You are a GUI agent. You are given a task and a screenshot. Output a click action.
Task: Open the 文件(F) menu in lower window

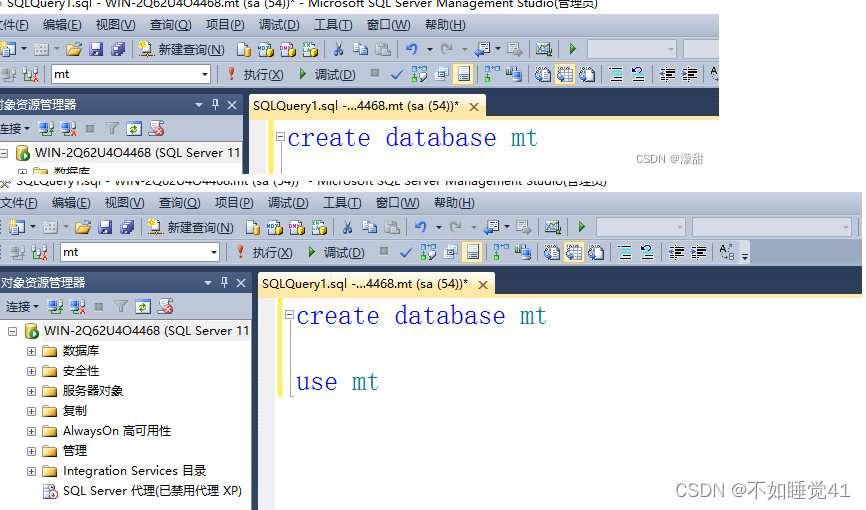click(19, 203)
